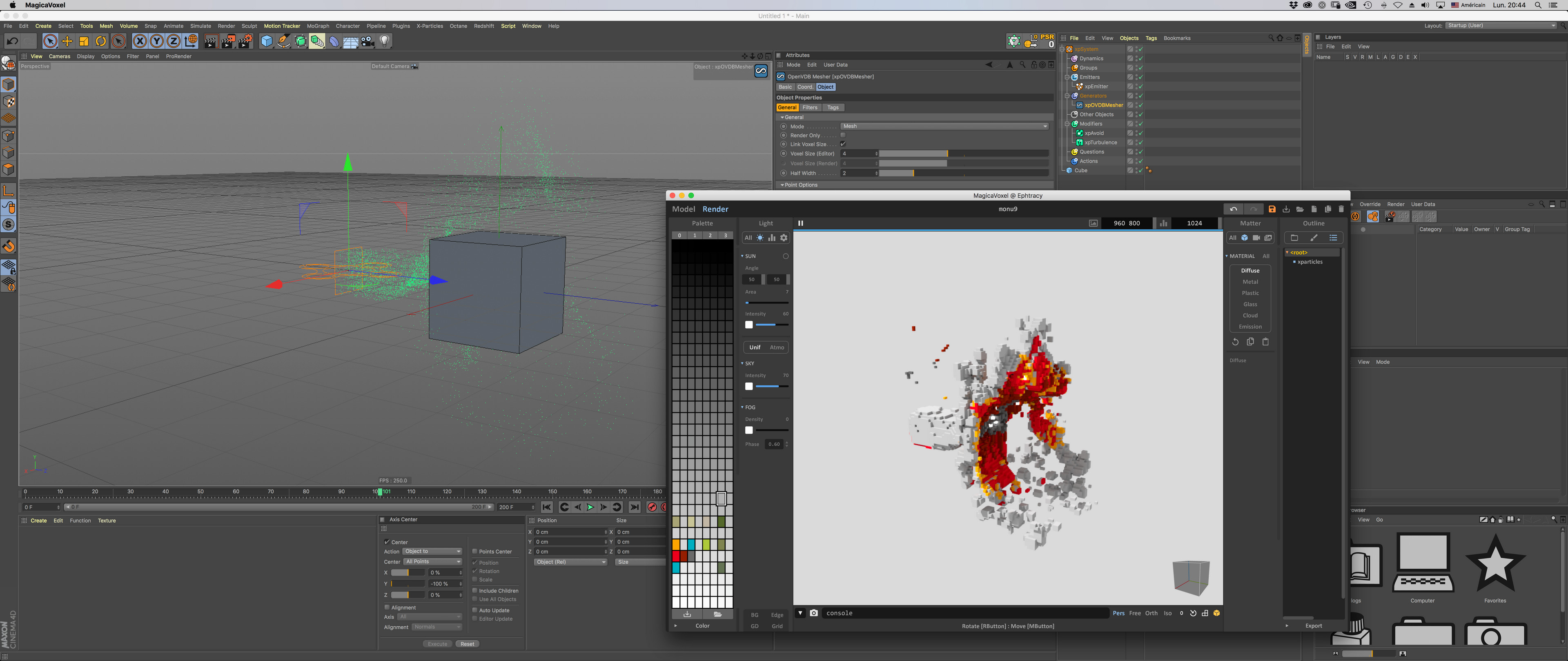This screenshot has width=1568, height=661.
Task: Open the Center dropdown showing All Points
Action: [x=432, y=562]
